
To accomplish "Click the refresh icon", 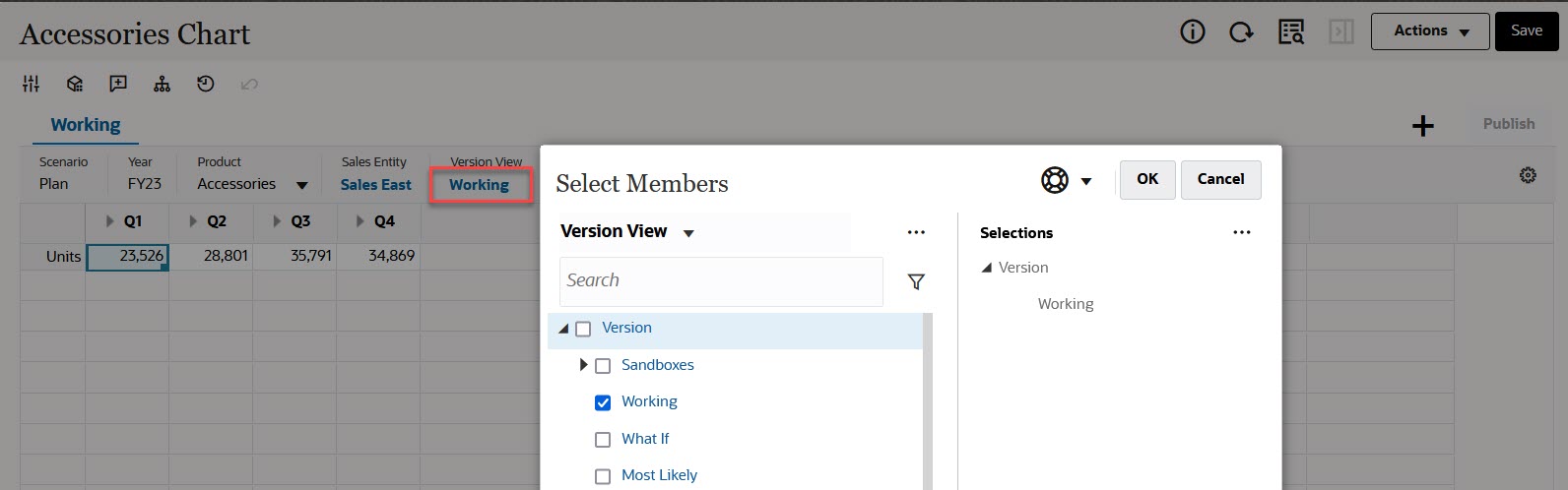I will [1241, 31].
